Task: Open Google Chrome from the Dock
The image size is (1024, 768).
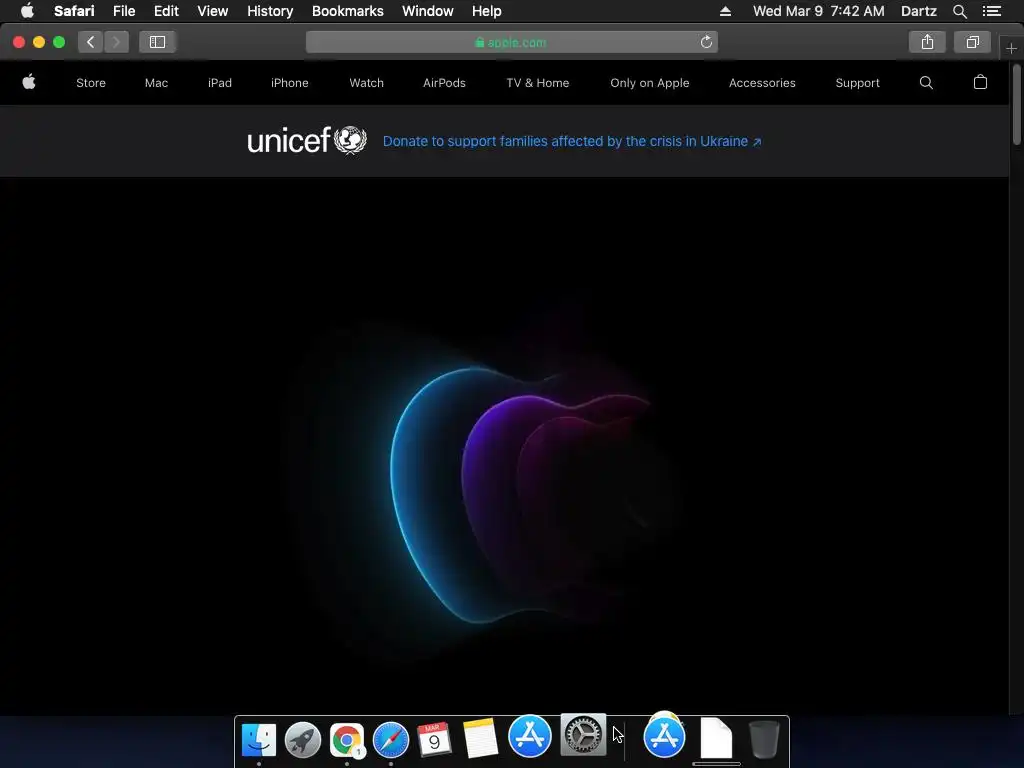Action: (x=347, y=740)
